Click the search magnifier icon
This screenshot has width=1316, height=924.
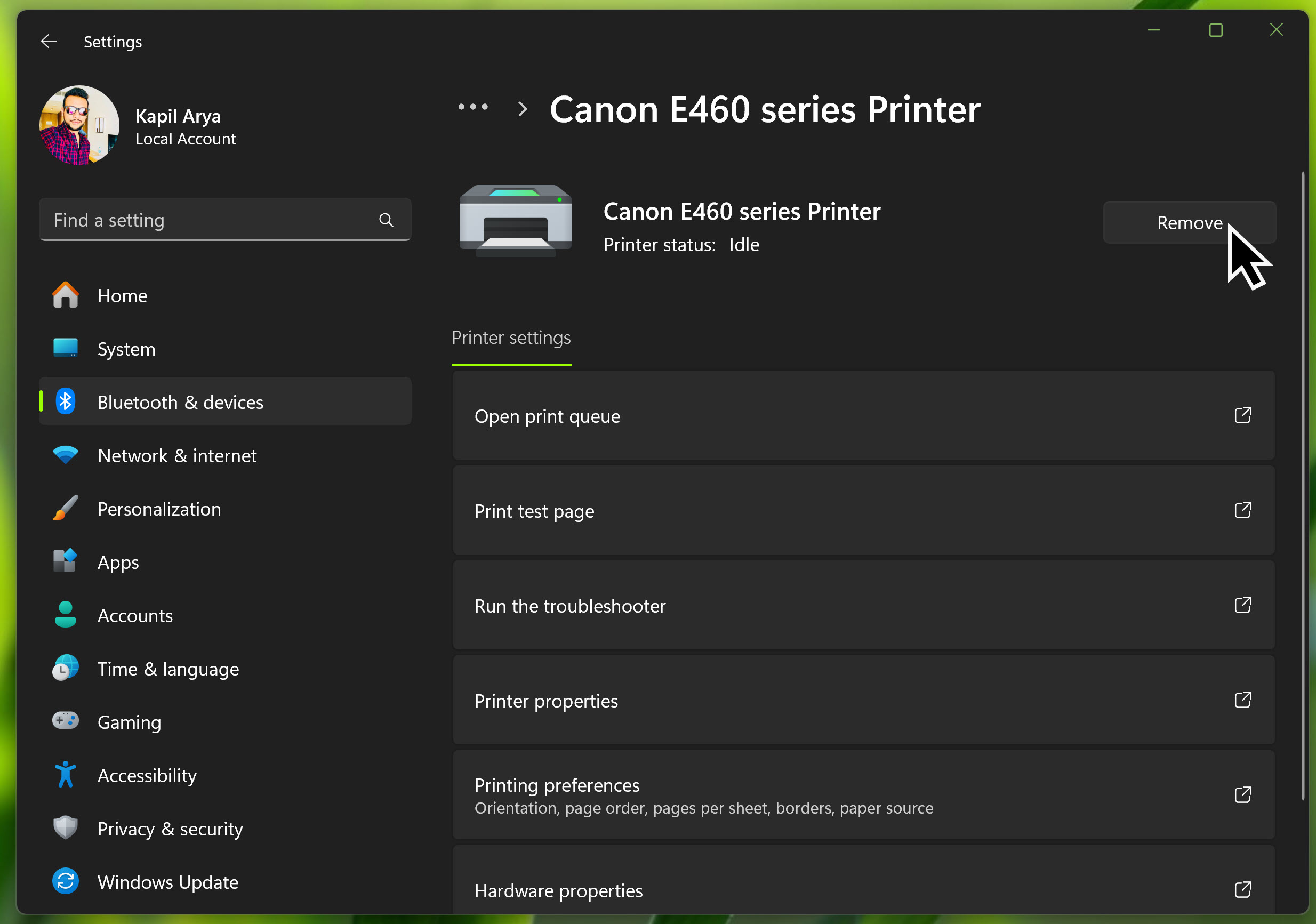pyautogui.click(x=386, y=220)
